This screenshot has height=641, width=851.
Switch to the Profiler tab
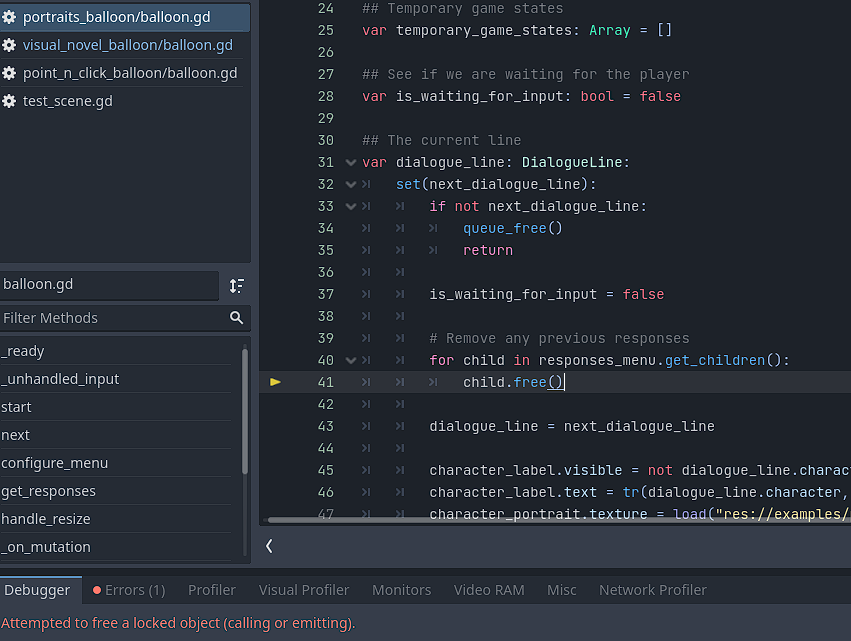point(211,590)
